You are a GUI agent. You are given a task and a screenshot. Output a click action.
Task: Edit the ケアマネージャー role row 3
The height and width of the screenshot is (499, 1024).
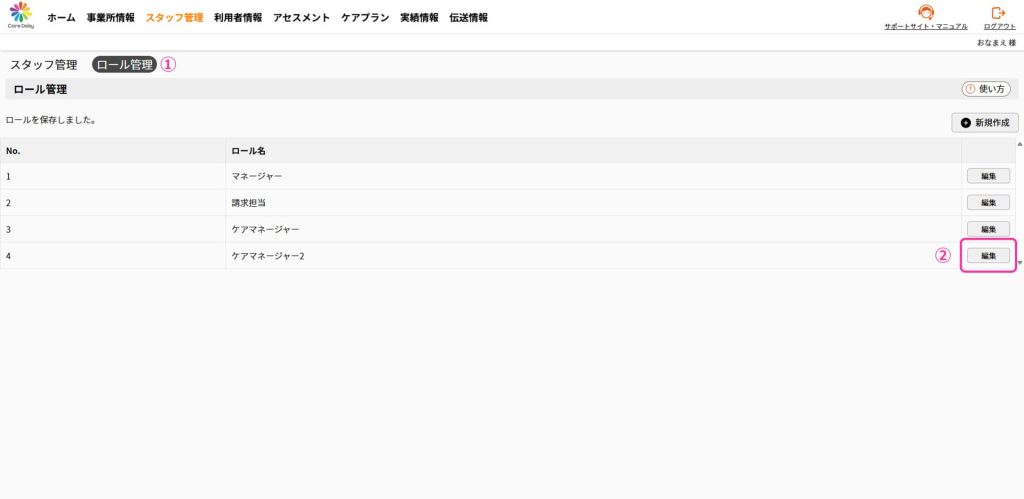click(988, 229)
